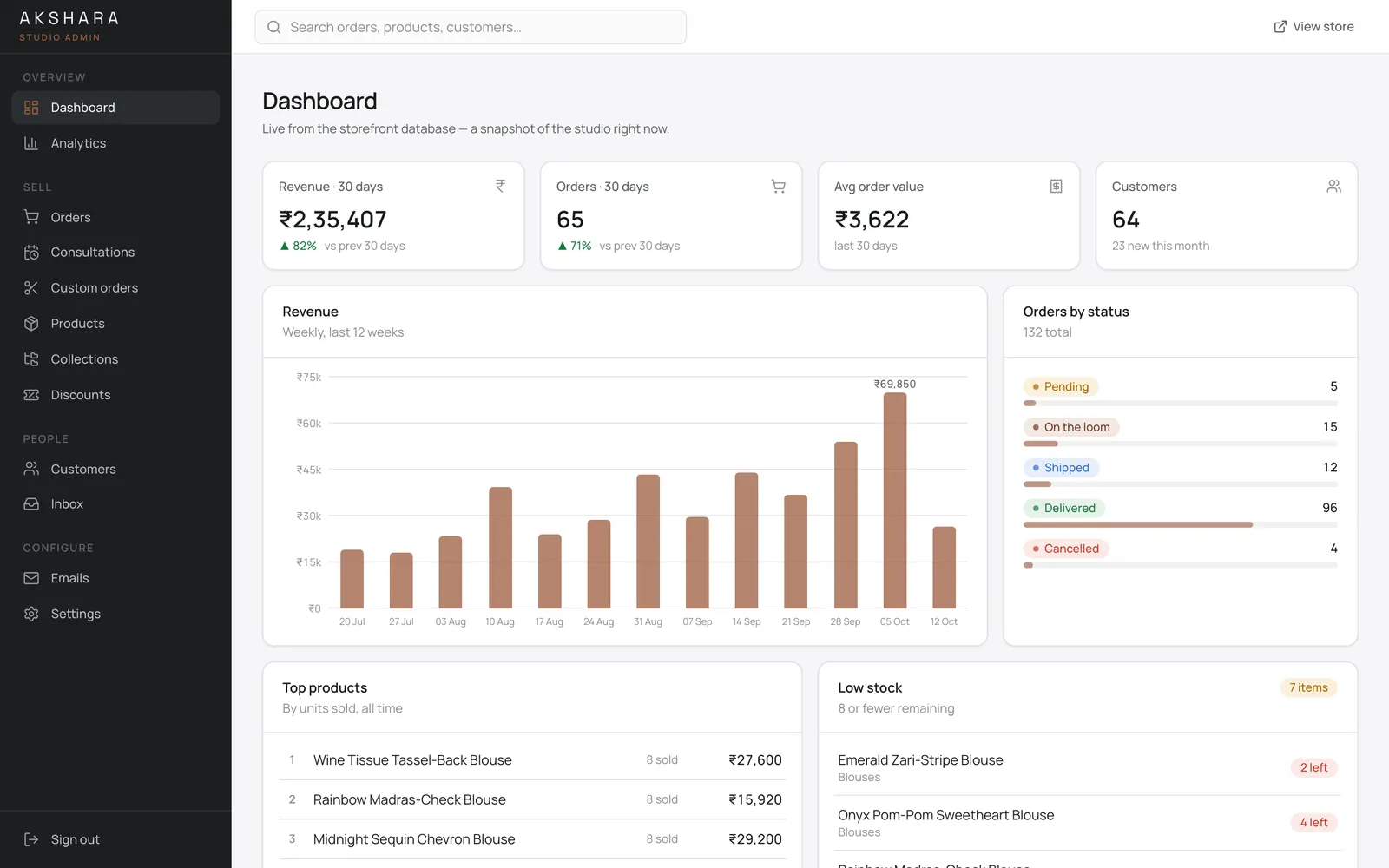Click the Delivered status progress bar
Image resolution: width=1389 pixels, height=868 pixels.
pos(1181,524)
